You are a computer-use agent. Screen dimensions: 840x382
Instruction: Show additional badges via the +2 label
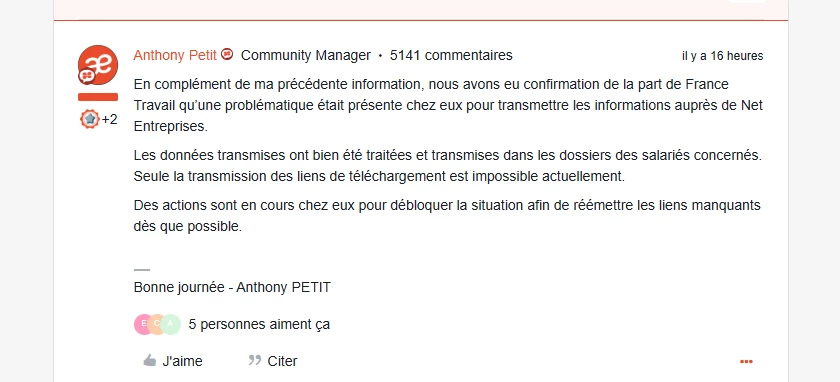109,119
